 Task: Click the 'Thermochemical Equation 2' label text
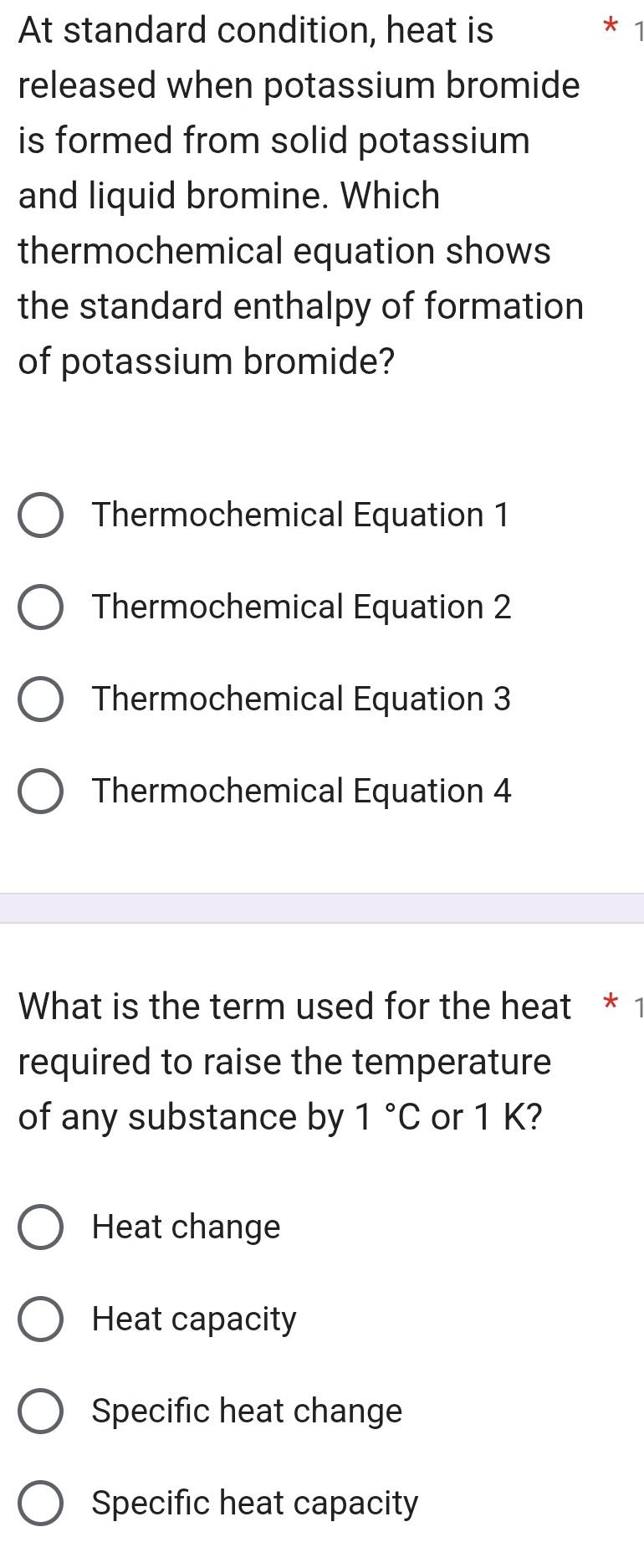(x=301, y=607)
